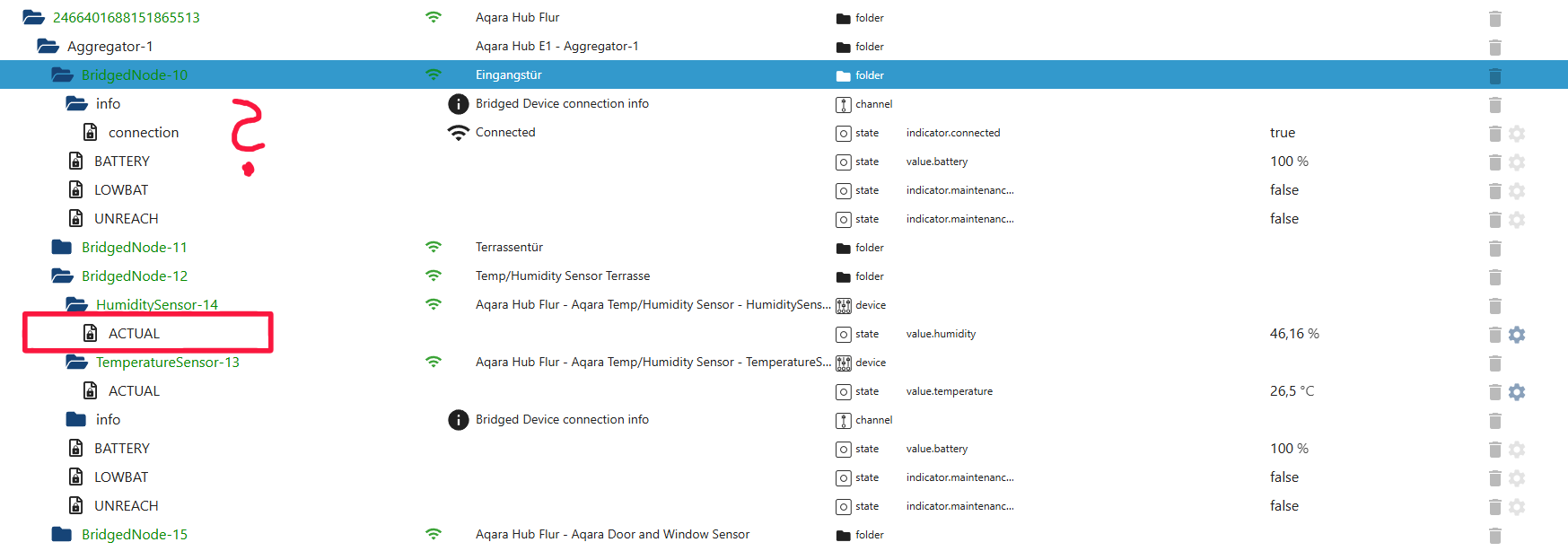Screen dimensions: 1568x551
Task: Click the Wi-Fi status icon for BridgedNode-12
Action: 434,275
